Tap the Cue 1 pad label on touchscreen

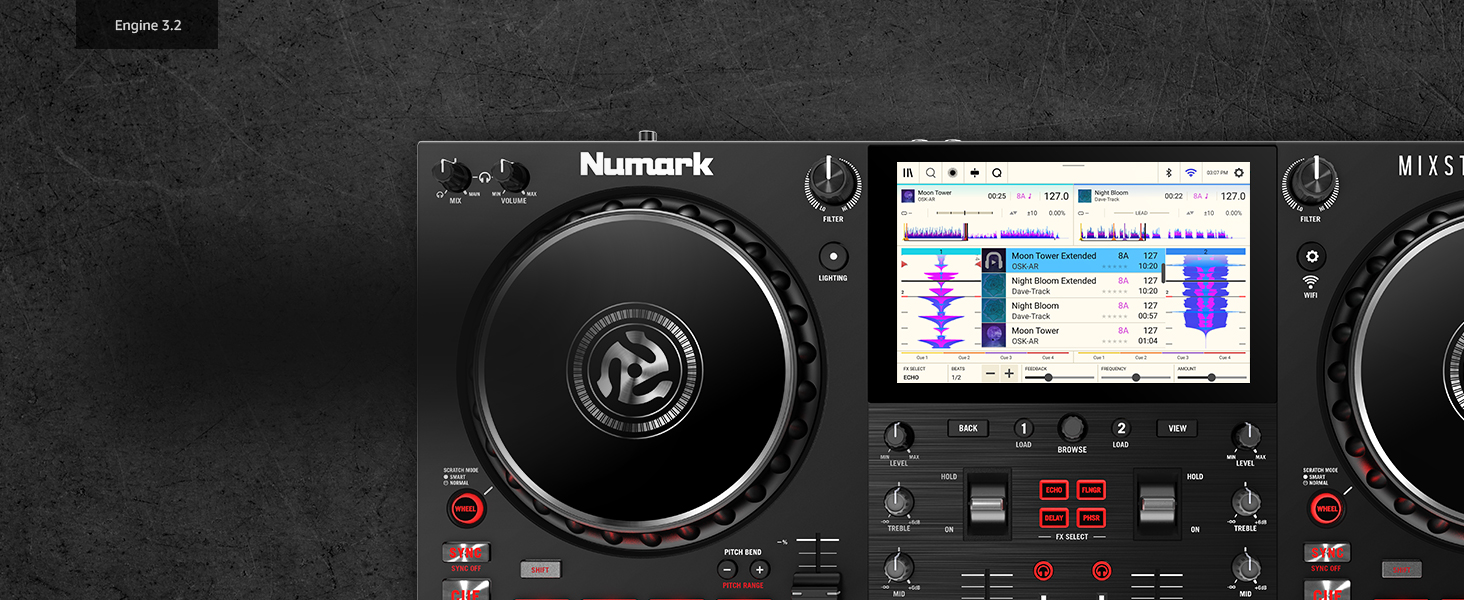tap(922, 357)
